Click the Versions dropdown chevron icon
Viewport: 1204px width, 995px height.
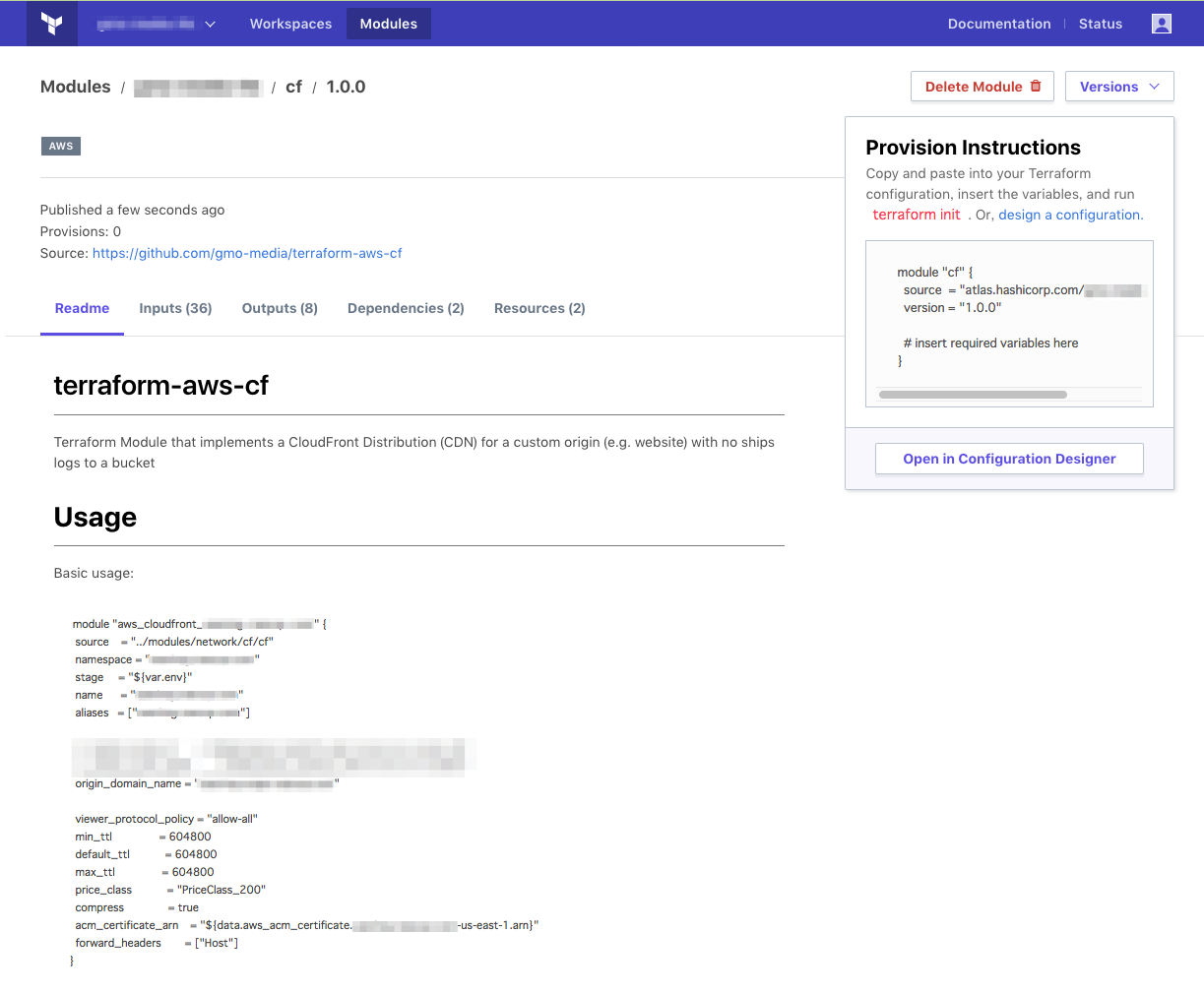click(1155, 87)
